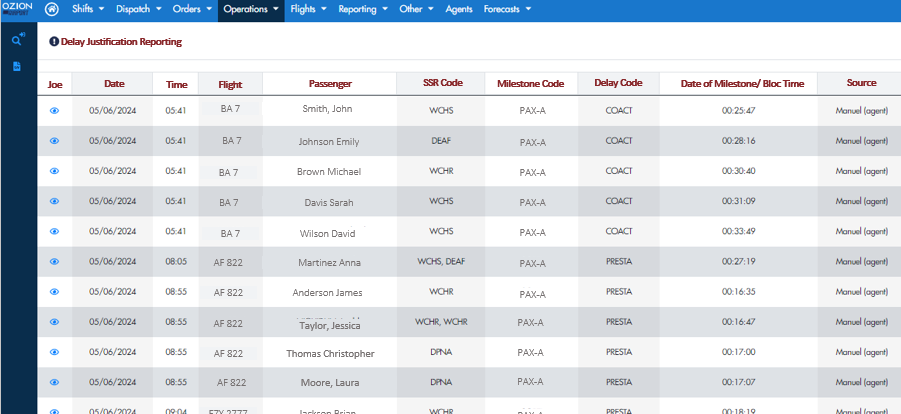Expand the Dispatch dropdown menu
Viewport: 901px width, 414px height.
coord(138,9)
